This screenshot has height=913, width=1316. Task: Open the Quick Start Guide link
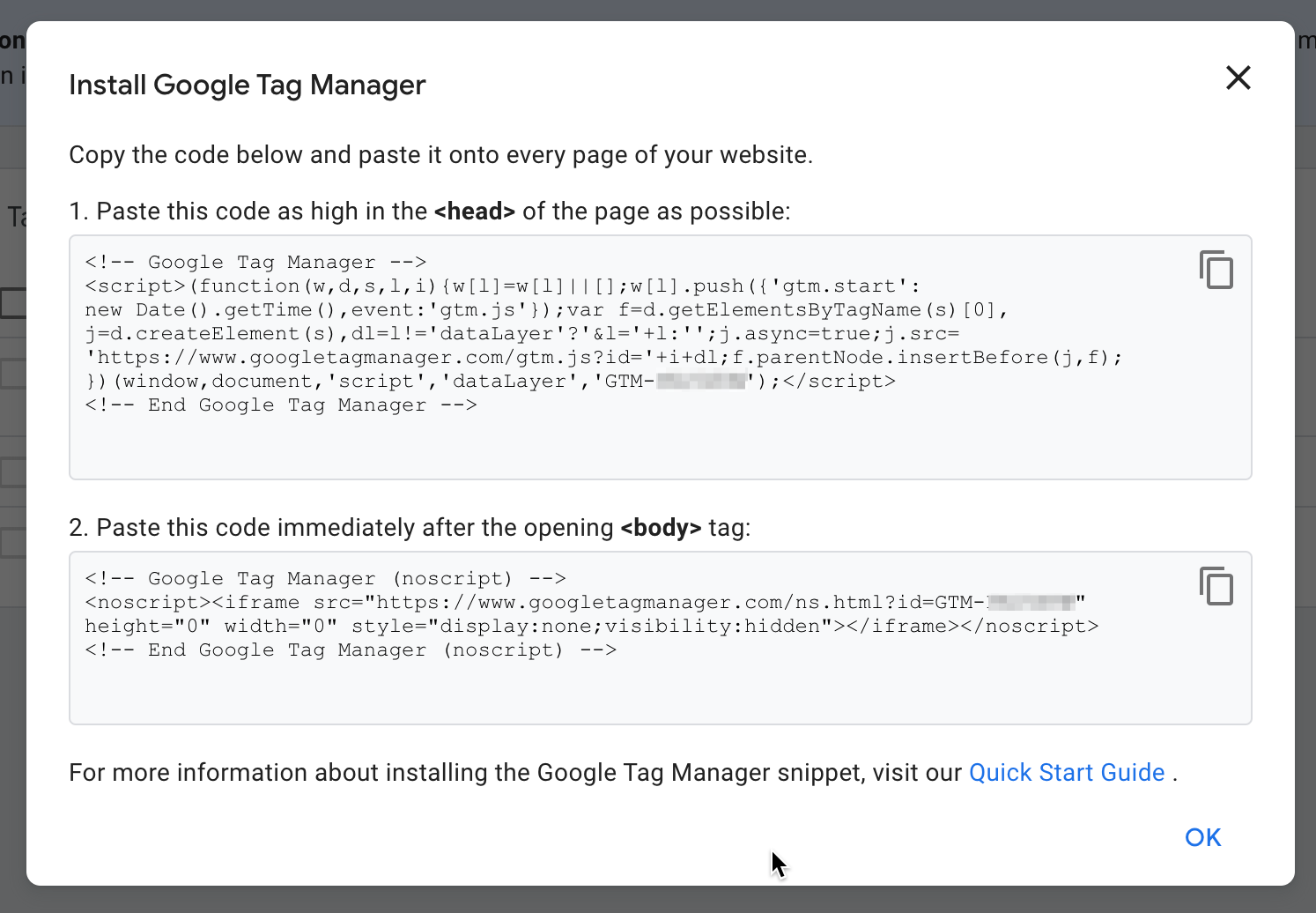[x=1067, y=772]
